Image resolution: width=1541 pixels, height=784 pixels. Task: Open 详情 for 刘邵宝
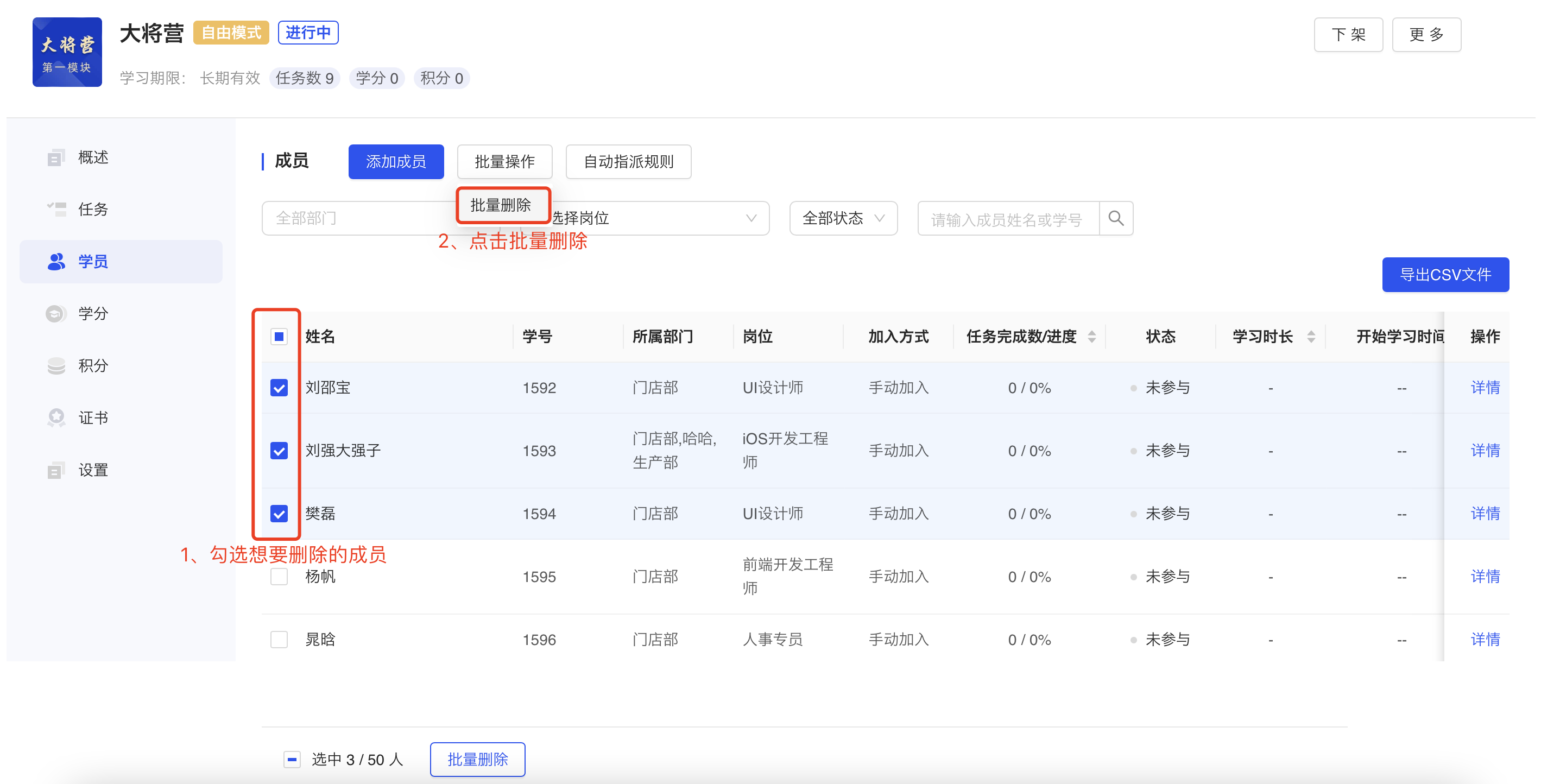point(1485,388)
